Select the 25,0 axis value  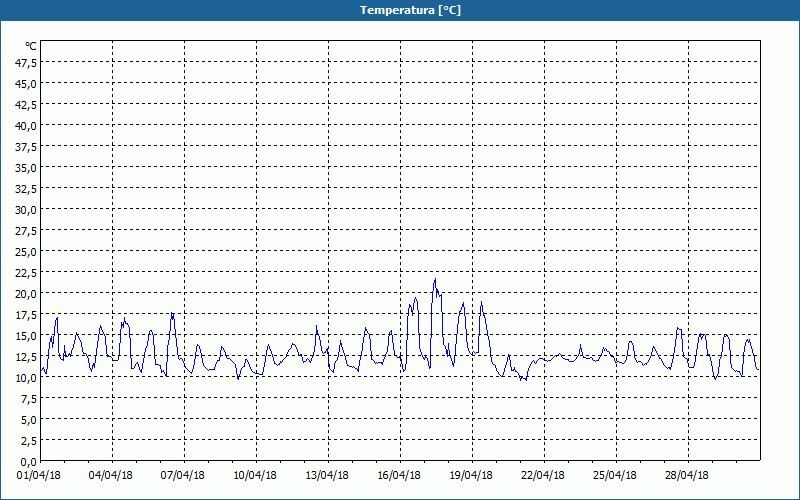click(x=27, y=252)
